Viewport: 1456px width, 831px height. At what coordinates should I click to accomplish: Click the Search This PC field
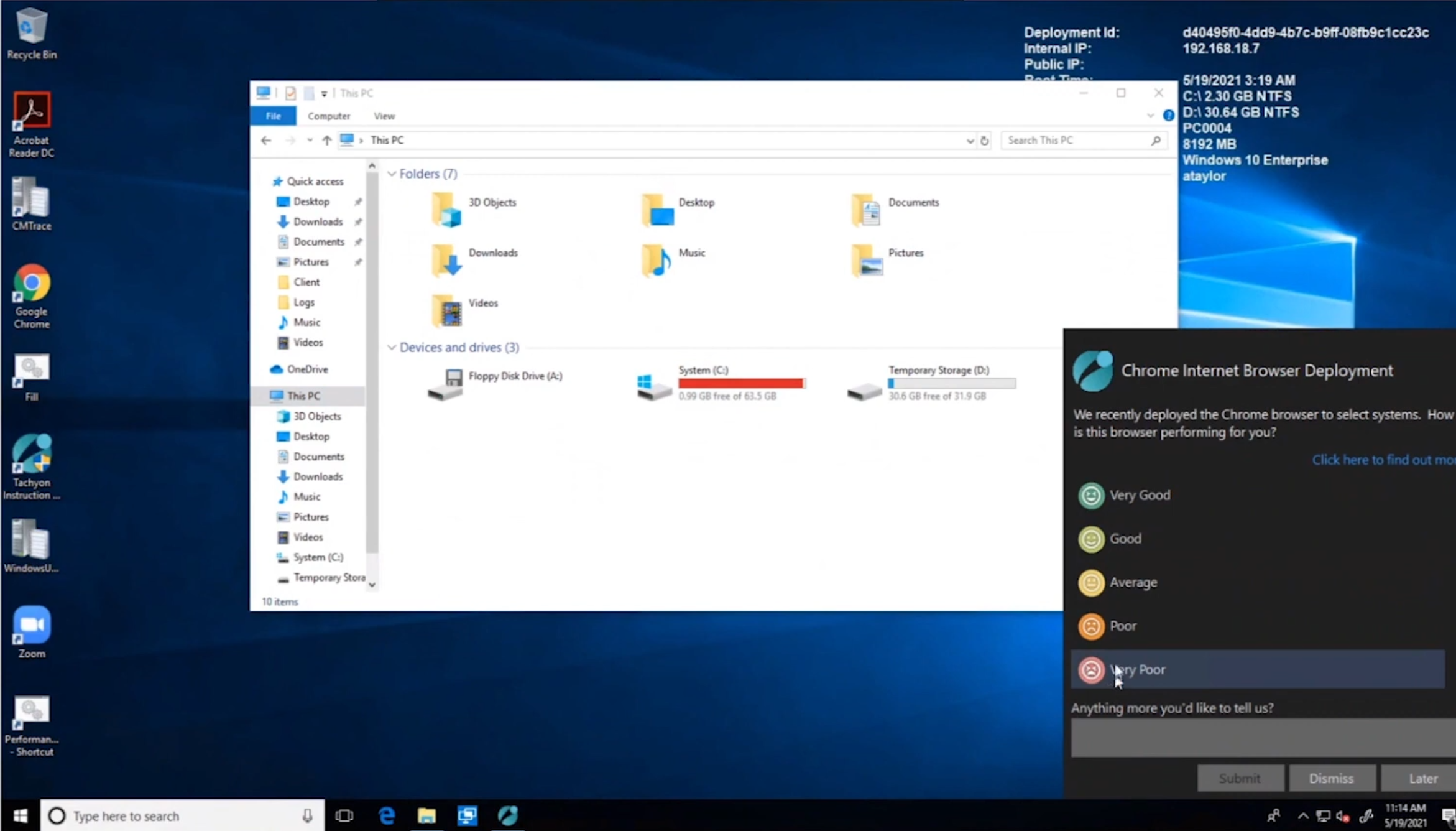pos(1084,141)
